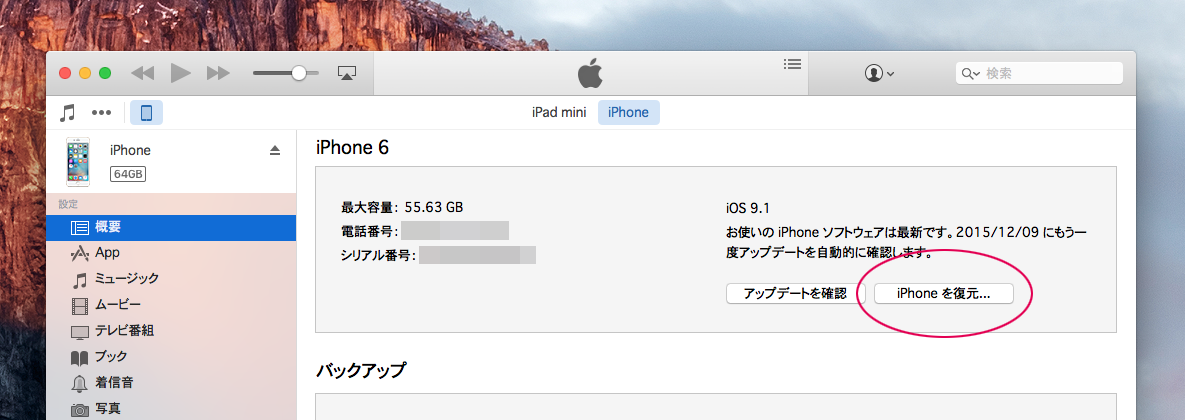Viewport: 1185px width, 420px height.
Task: Click the App Store icon beside App
Action: tap(80, 254)
